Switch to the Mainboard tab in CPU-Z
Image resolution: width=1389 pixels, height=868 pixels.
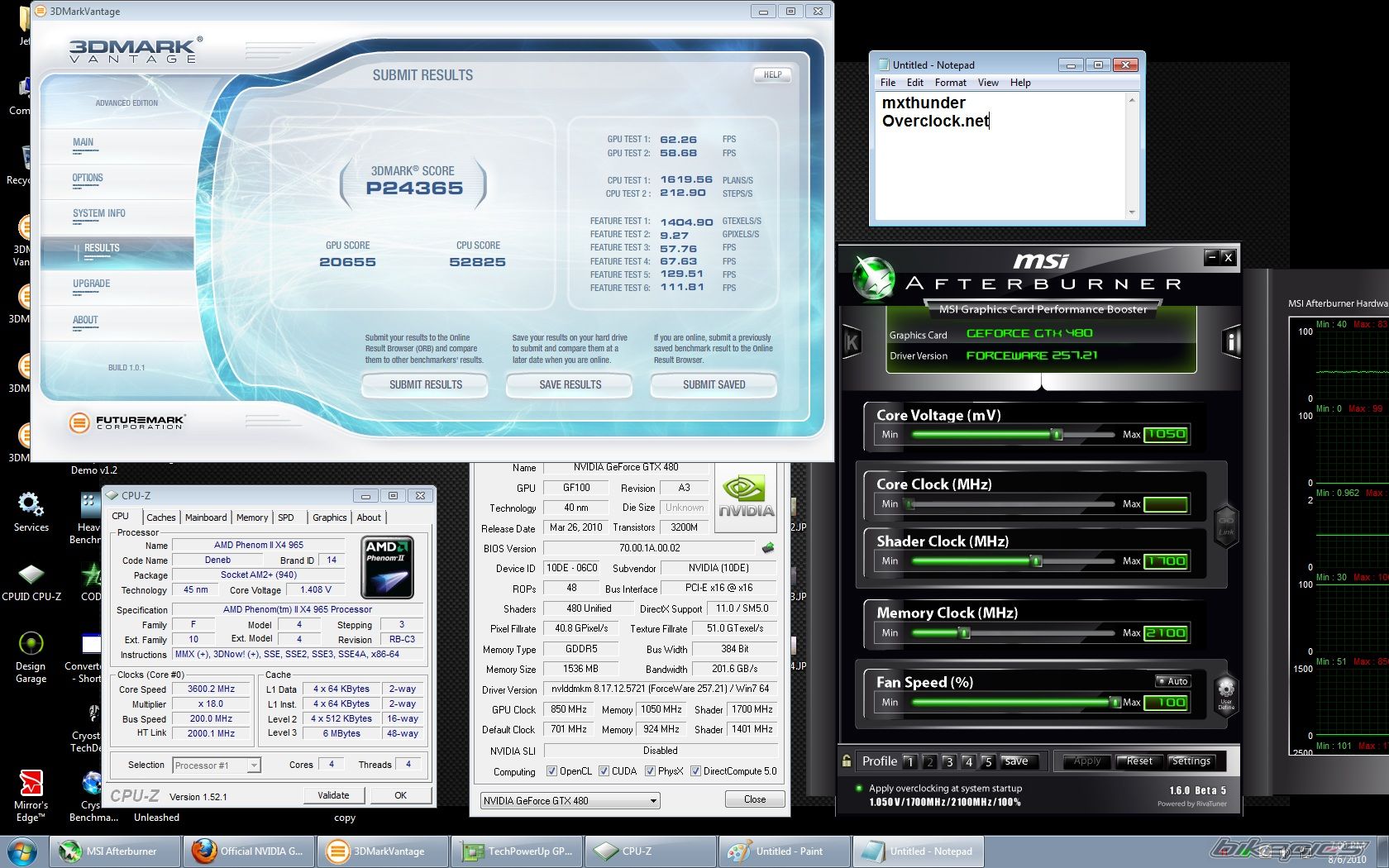click(x=206, y=517)
